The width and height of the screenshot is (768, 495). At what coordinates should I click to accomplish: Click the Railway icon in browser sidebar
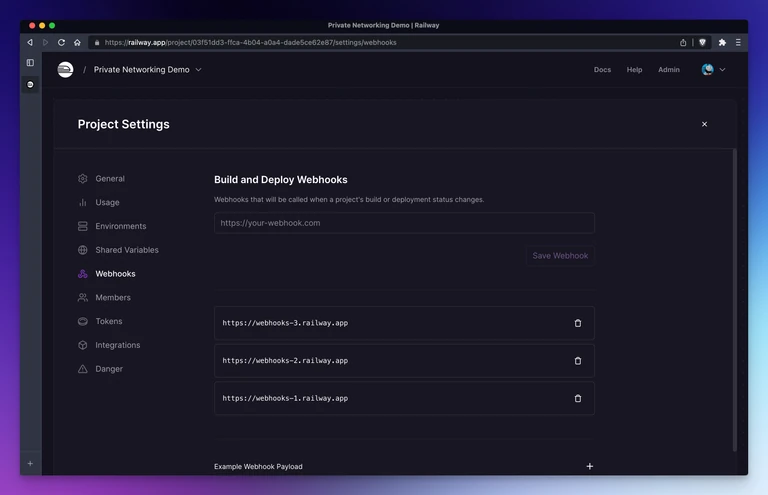coord(30,85)
